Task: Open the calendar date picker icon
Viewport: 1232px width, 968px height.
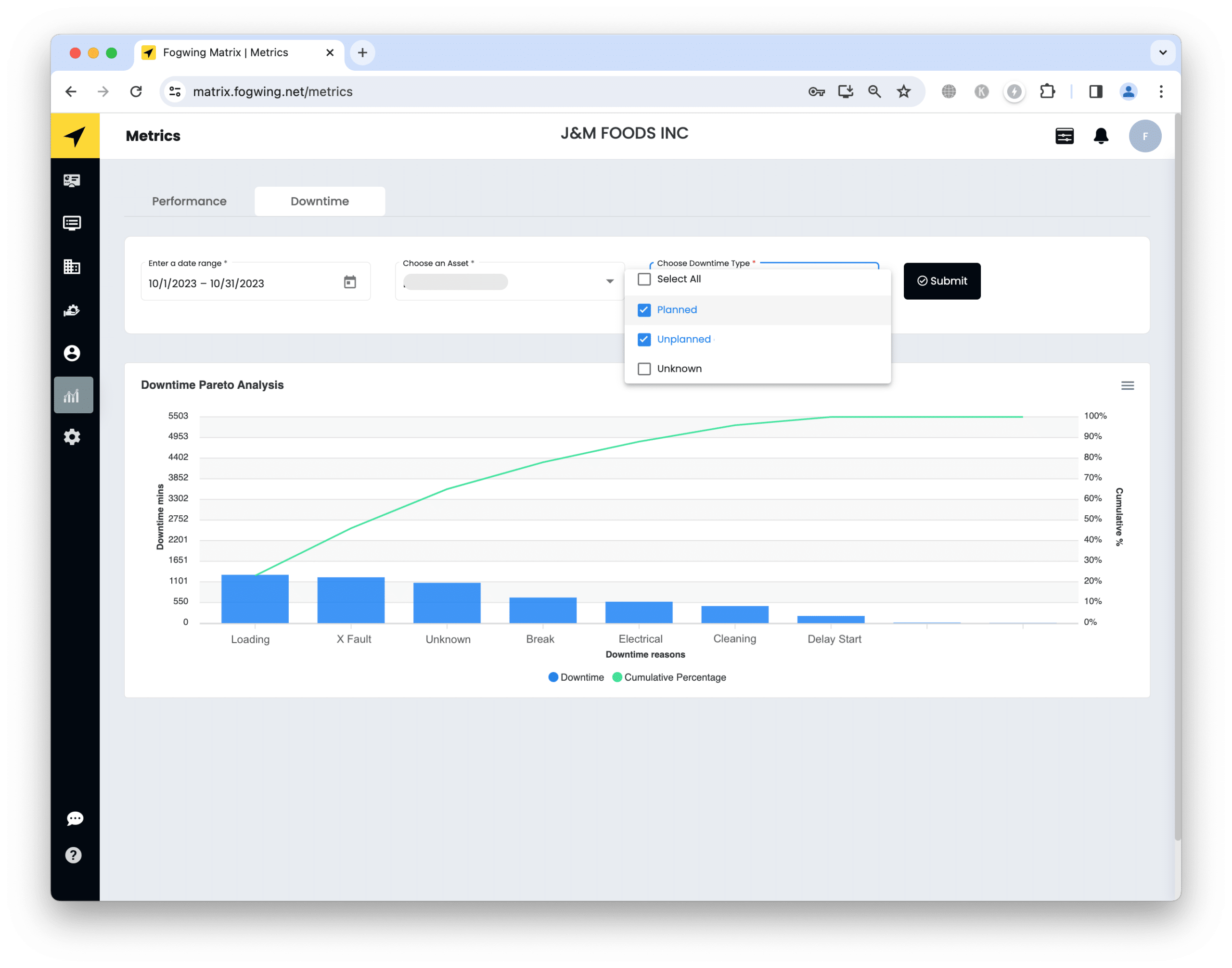Action: coord(350,282)
